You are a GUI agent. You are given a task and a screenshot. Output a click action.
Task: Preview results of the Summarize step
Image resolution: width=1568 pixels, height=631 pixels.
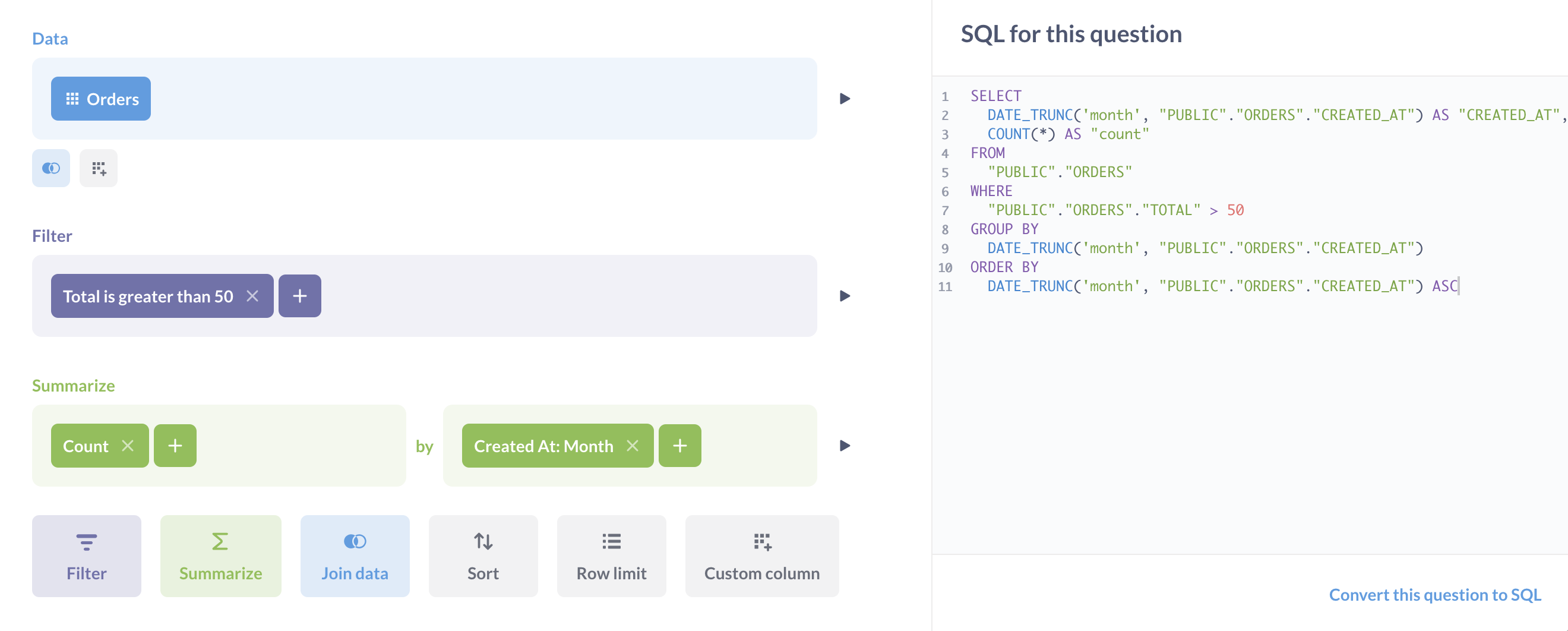[844, 445]
